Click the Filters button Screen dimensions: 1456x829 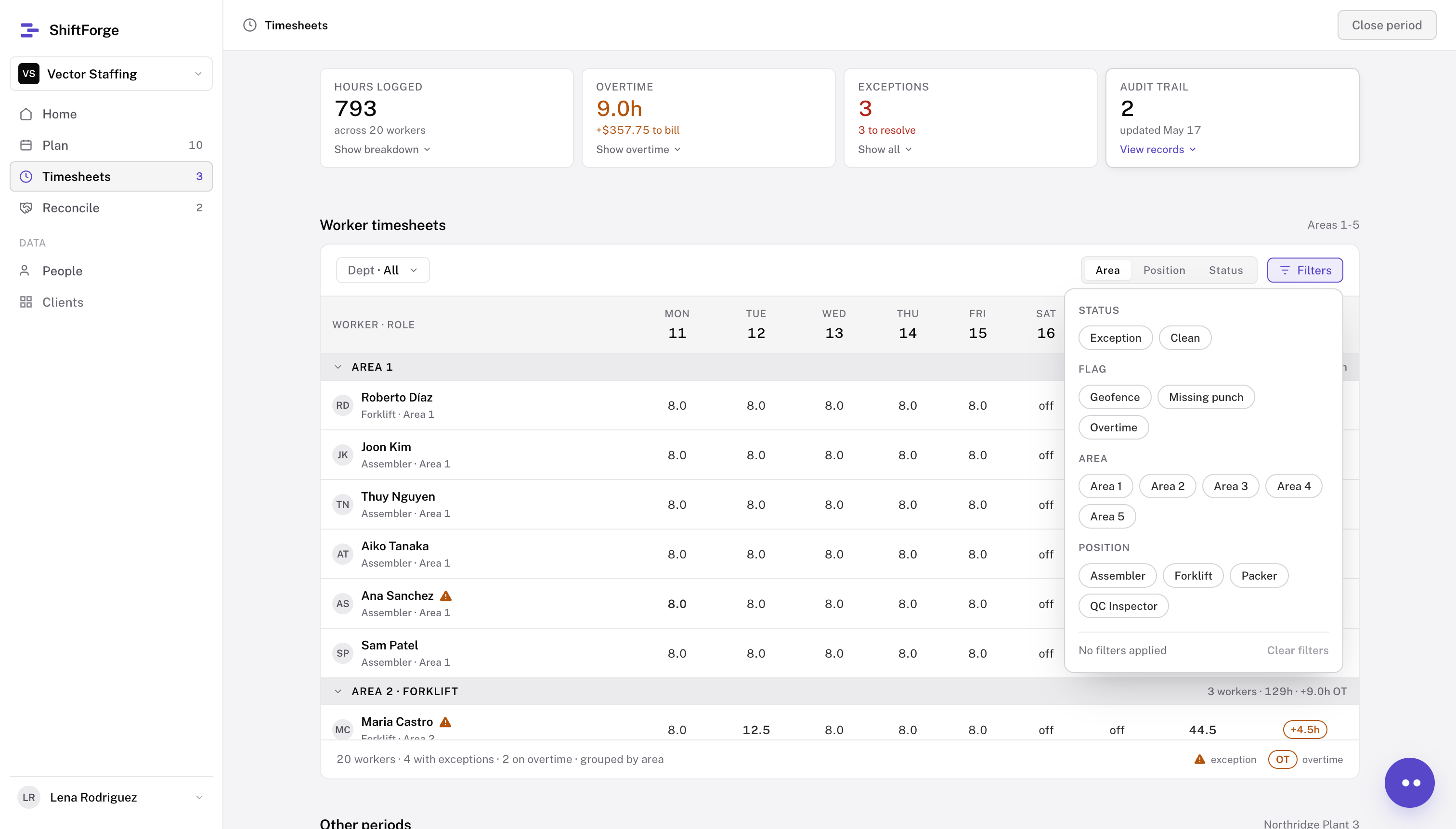(1304, 270)
